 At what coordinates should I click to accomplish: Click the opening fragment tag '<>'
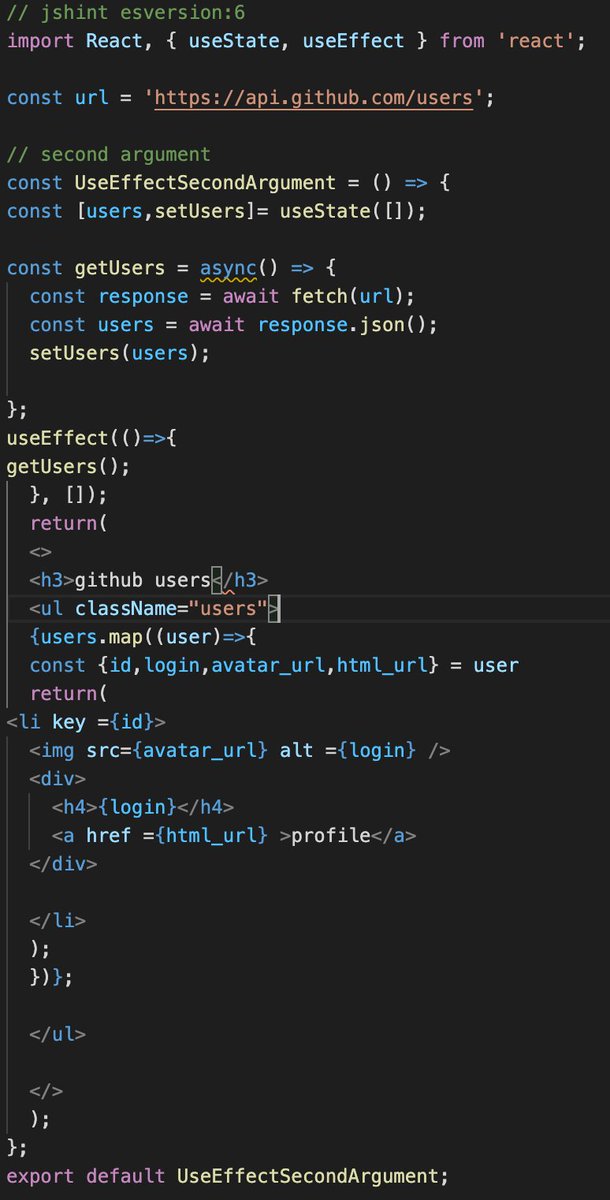41,551
